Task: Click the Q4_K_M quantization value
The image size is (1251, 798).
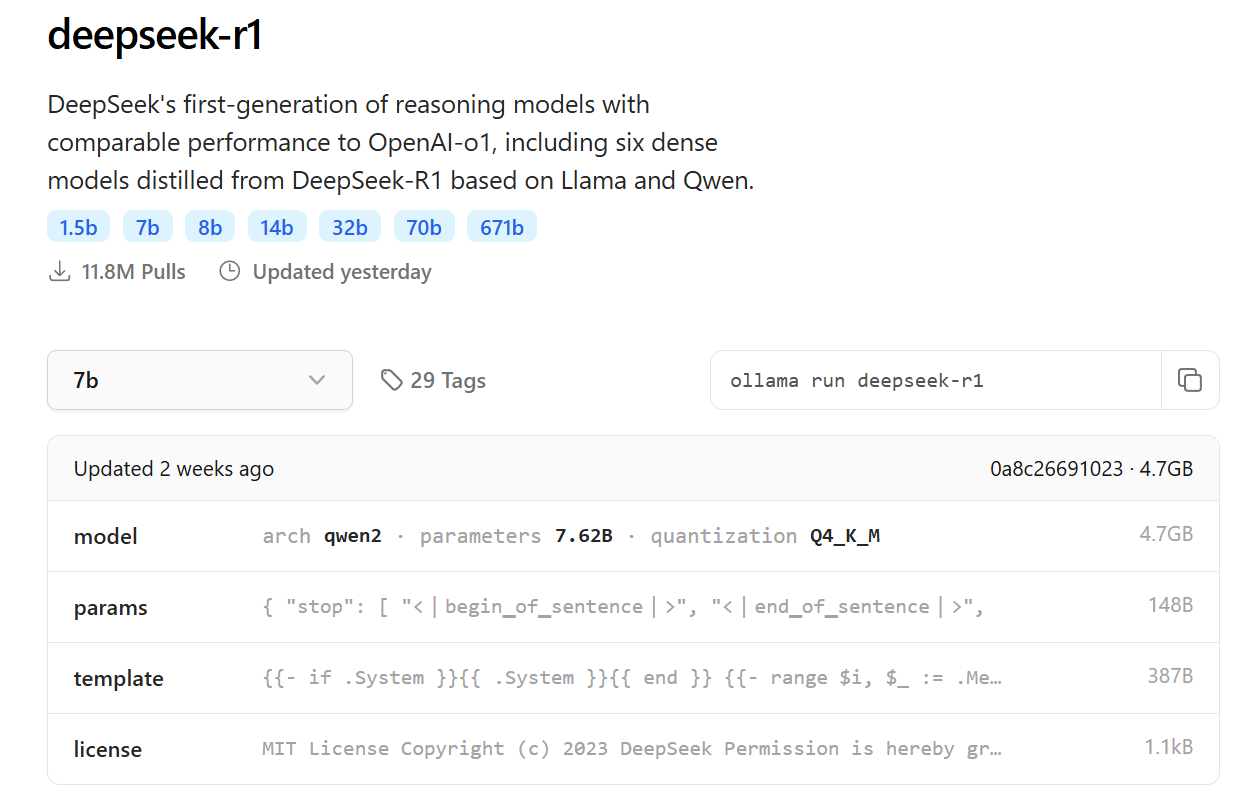Action: [x=845, y=536]
